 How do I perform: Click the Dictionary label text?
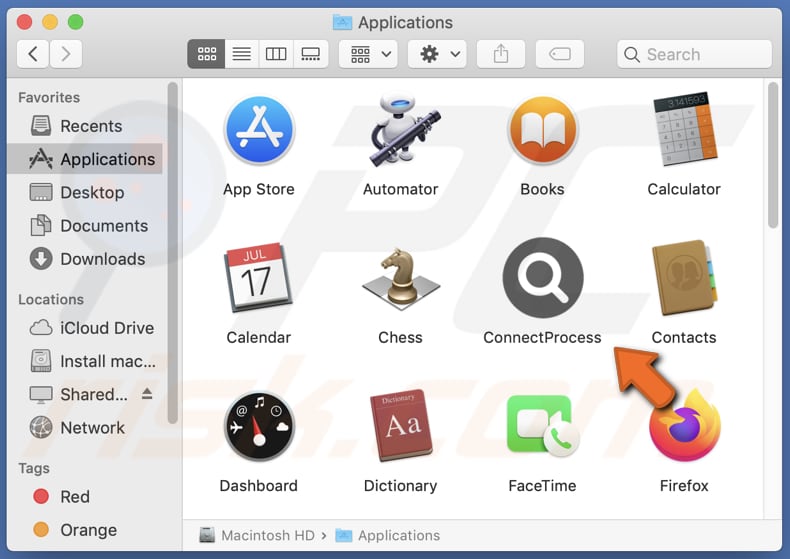coord(401,485)
